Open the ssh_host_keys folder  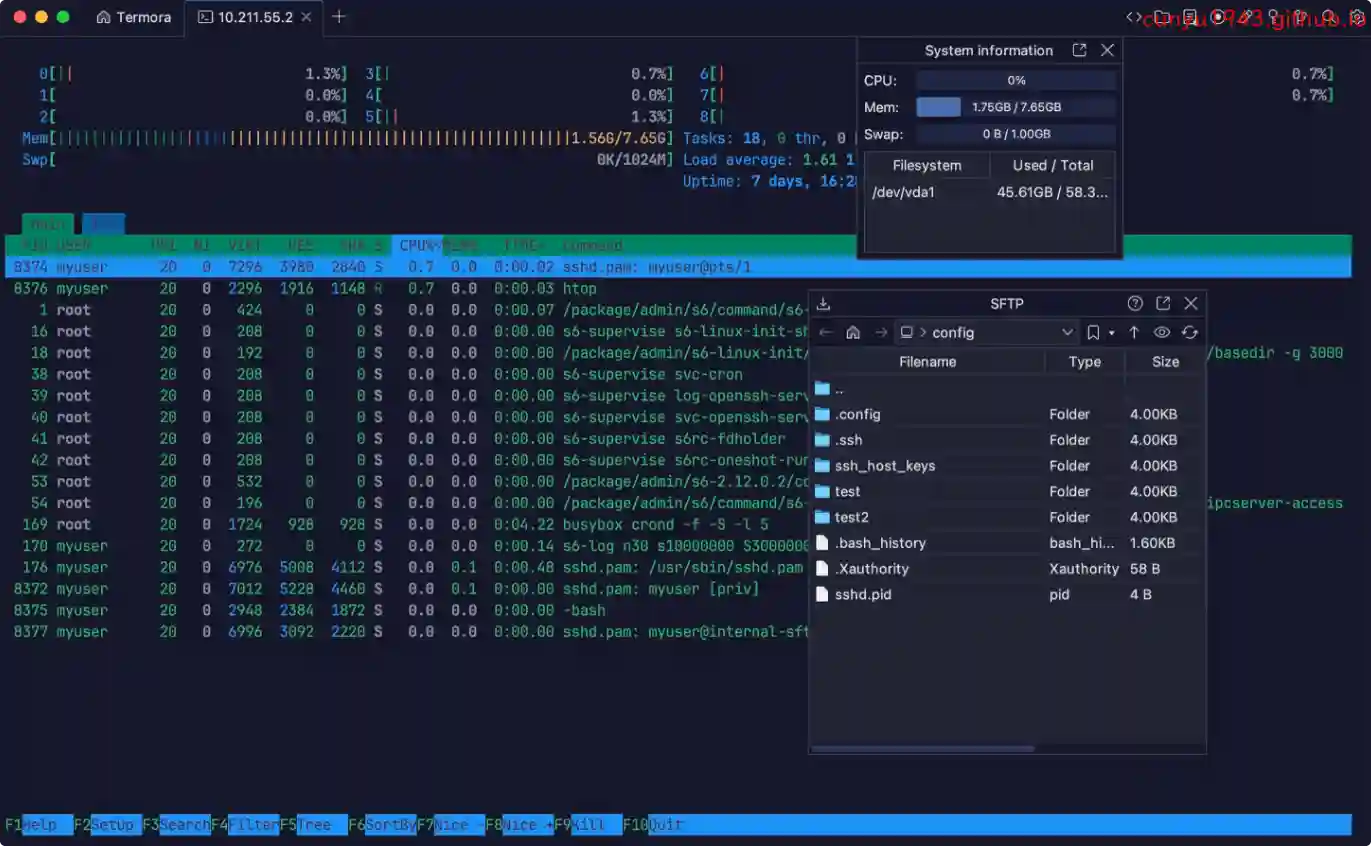coord(884,466)
